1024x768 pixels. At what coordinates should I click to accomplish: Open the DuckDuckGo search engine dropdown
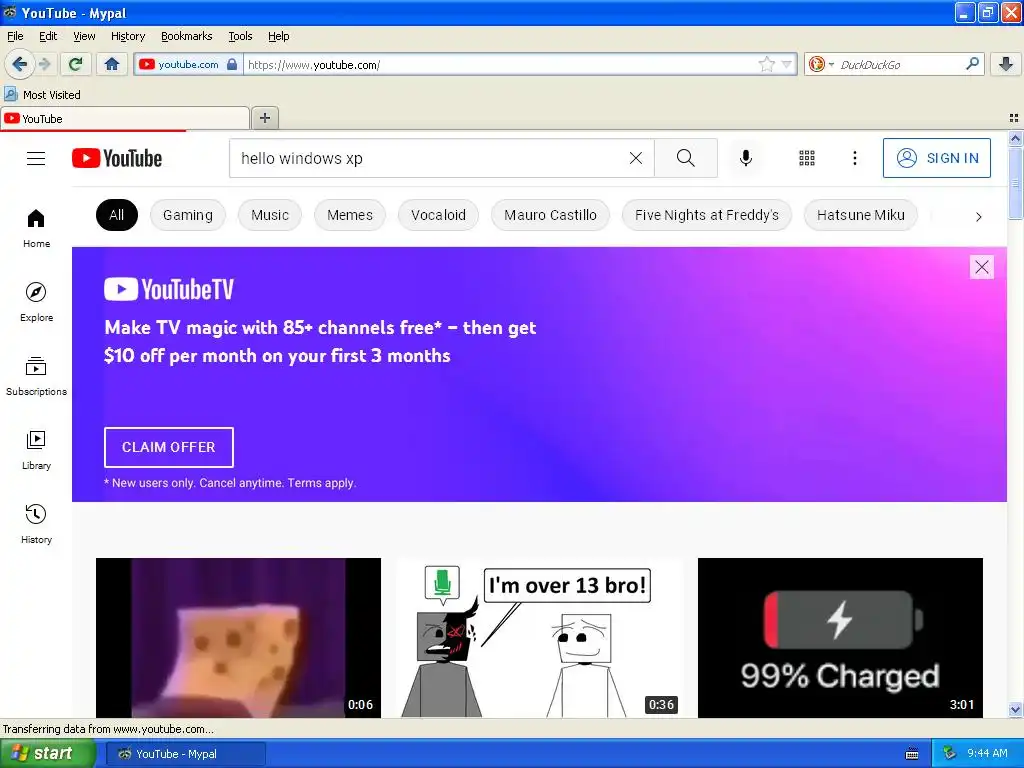(831, 65)
